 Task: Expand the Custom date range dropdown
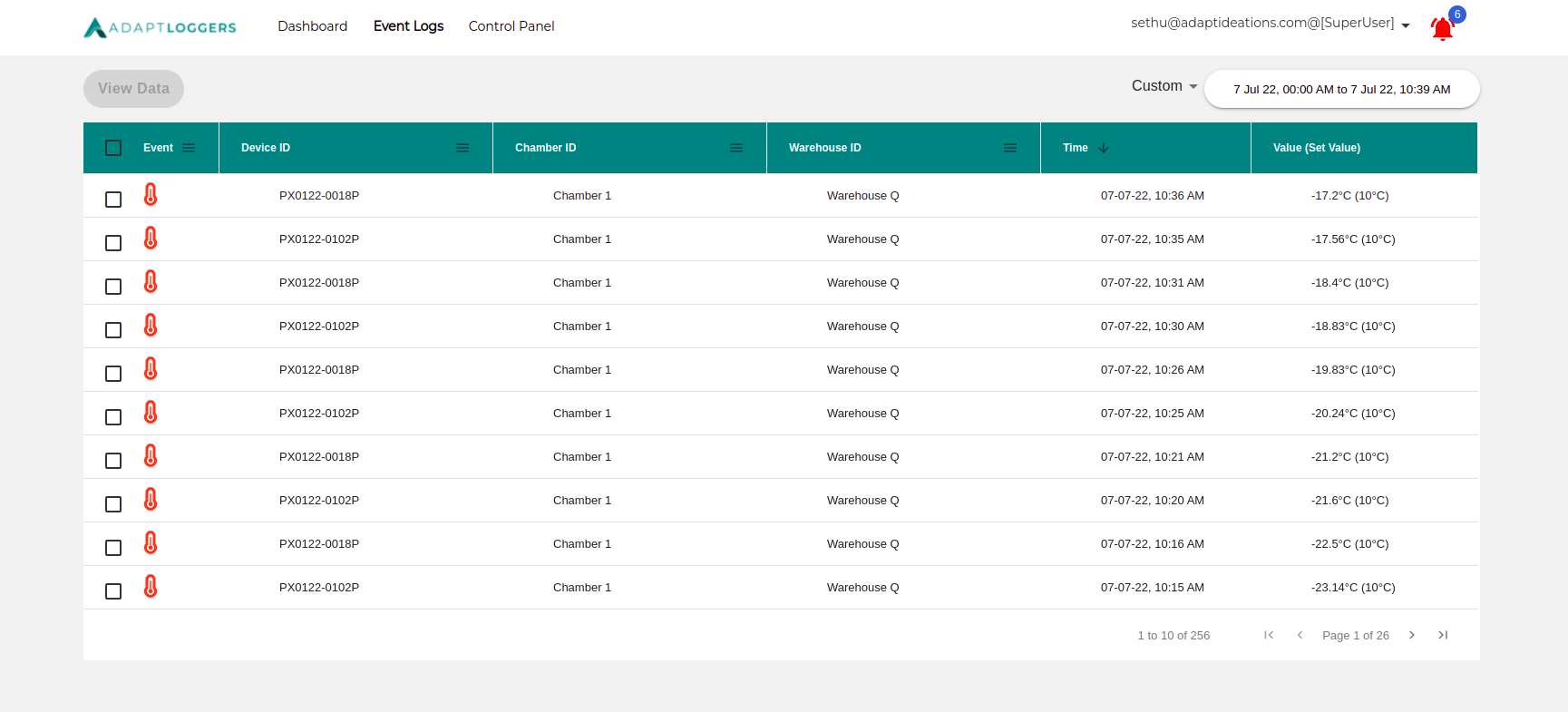1164,86
